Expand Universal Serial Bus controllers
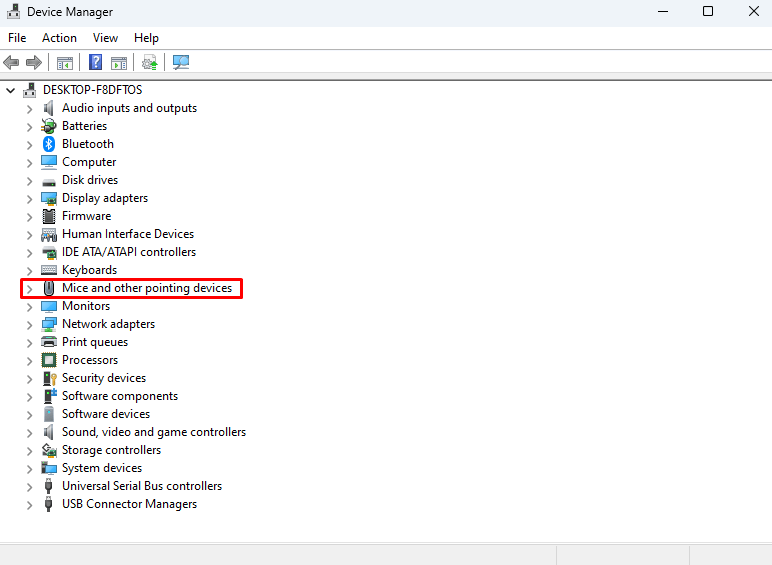The width and height of the screenshot is (772, 565). 30,487
